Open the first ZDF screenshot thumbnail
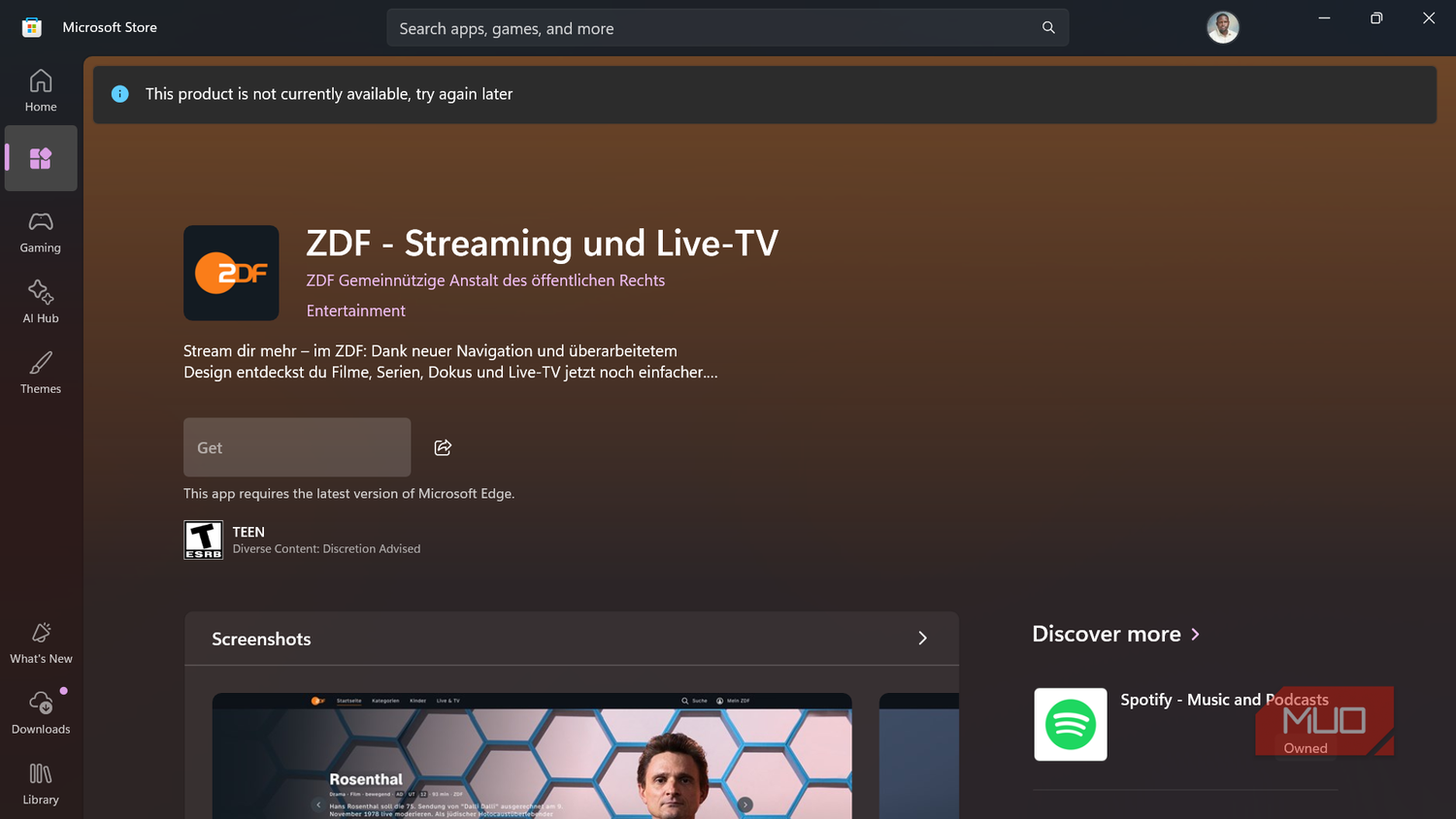The width and height of the screenshot is (1456, 819). pyautogui.click(x=532, y=756)
